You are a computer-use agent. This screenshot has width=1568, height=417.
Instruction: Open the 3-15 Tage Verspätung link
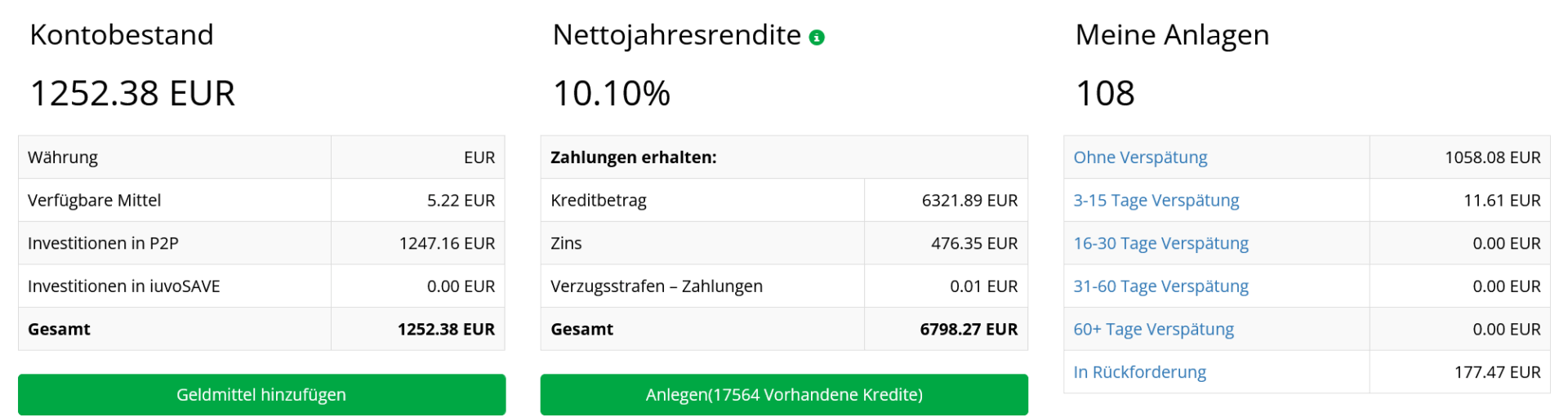pos(1156,201)
